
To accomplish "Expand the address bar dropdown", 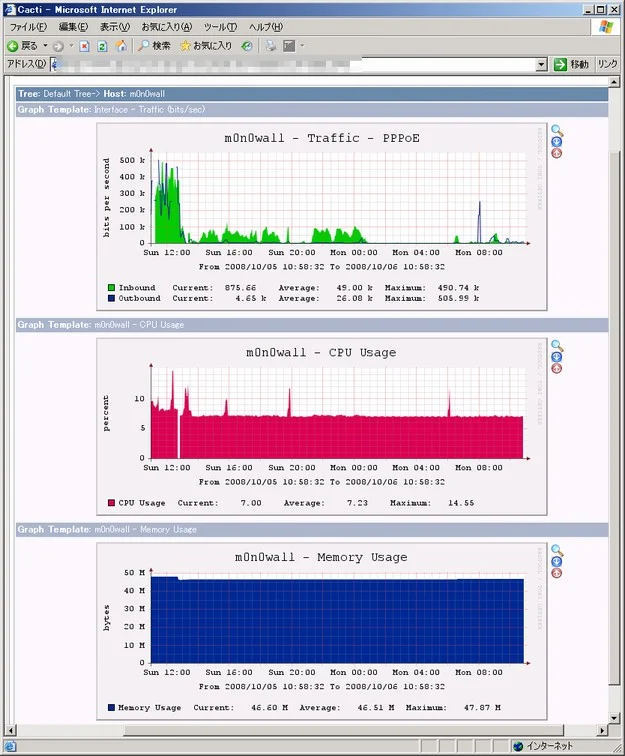I will 542,64.
